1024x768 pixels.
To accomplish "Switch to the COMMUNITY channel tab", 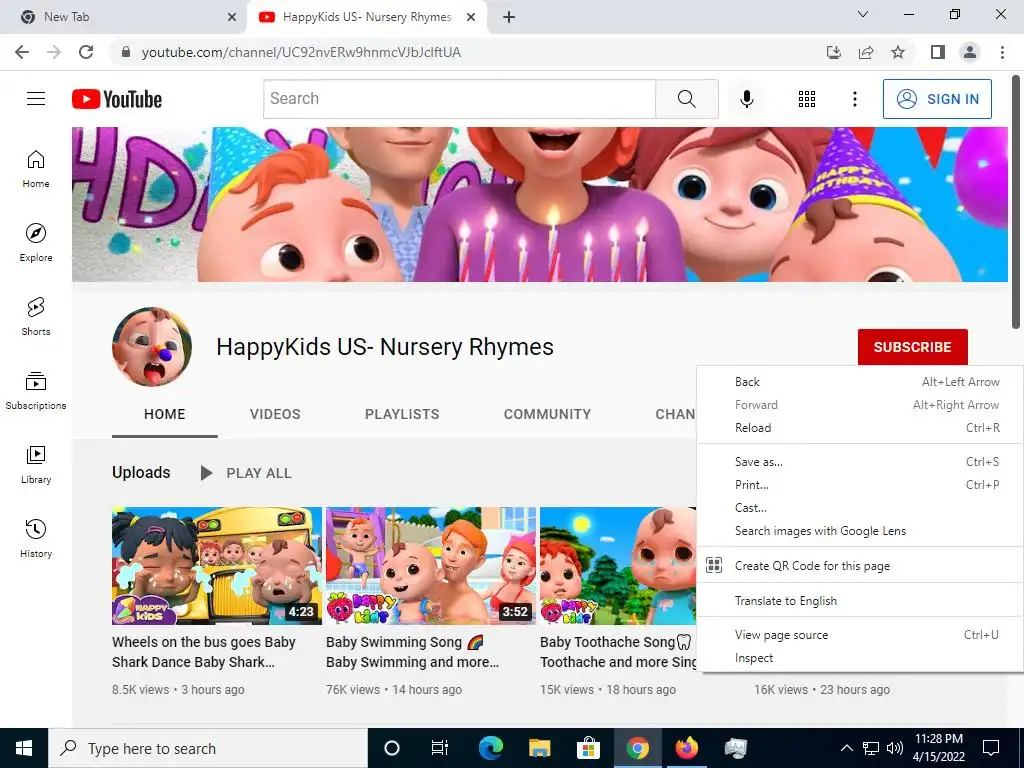I will point(547,414).
